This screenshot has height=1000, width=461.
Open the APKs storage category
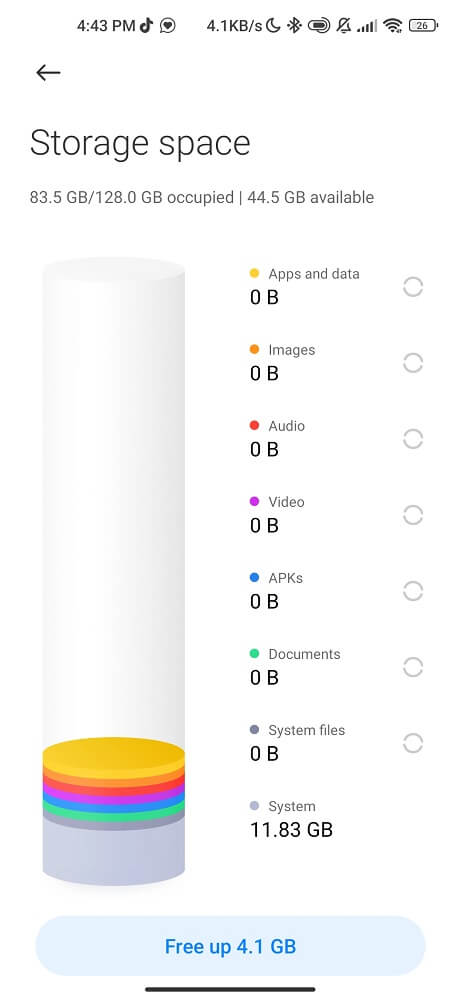pyautogui.click(x=337, y=591)
